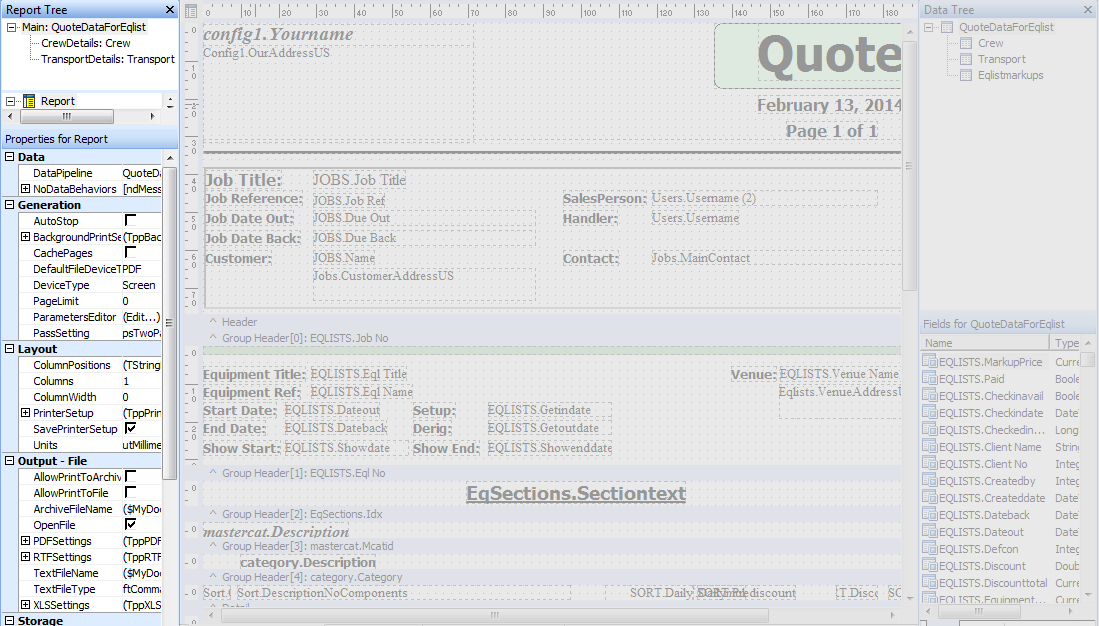The height and width of the screenshot is (626, 1099).
Task: Click the ruler corner icon at top-left of the design canvas
Action: point(191,11)
